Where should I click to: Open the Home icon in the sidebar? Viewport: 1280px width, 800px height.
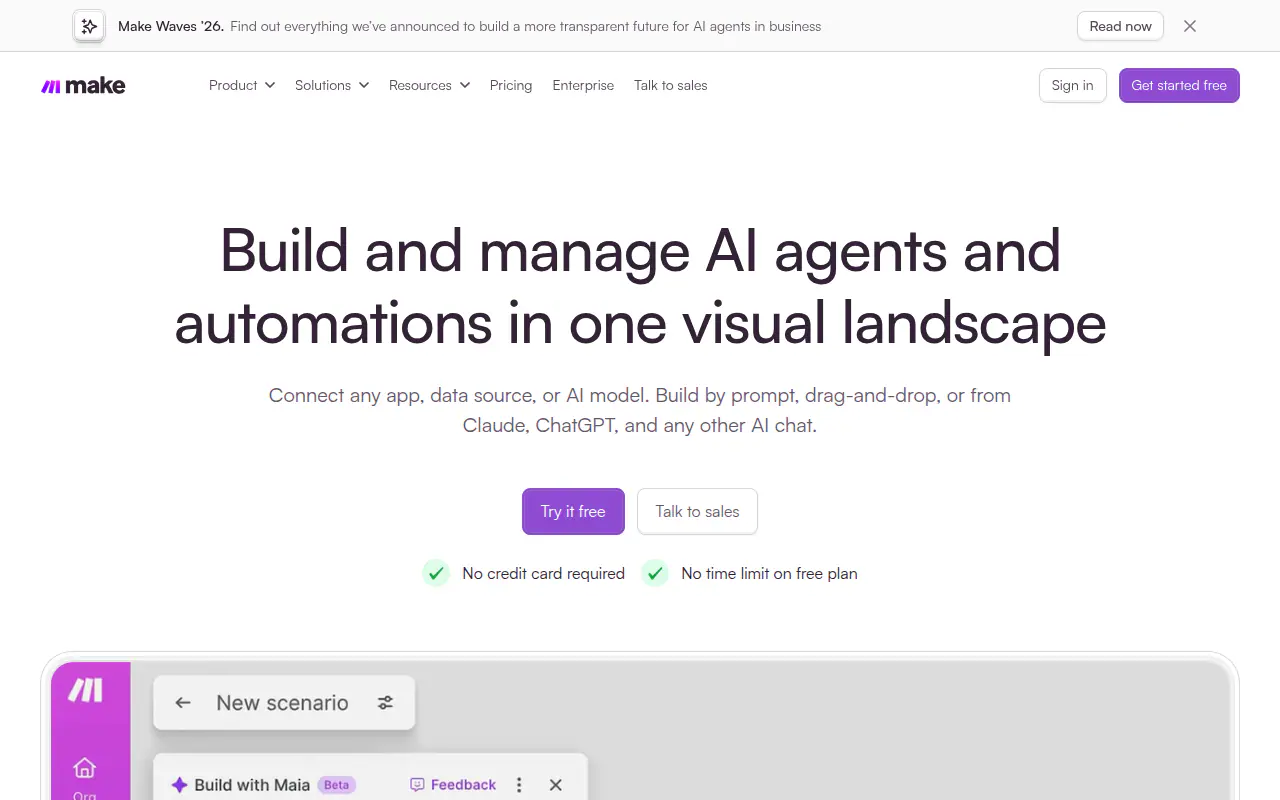(85, 768)
